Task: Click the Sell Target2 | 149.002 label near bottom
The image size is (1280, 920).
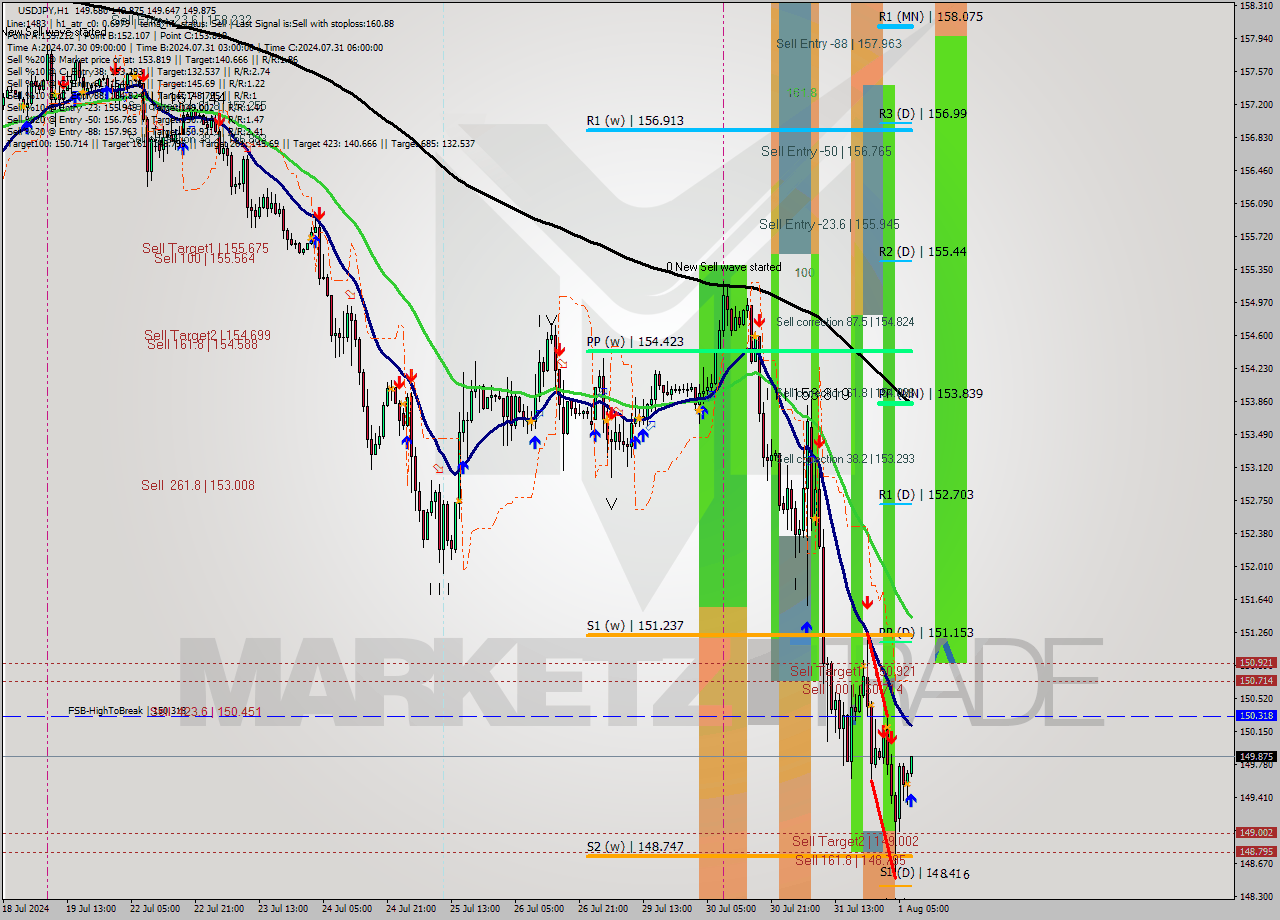Action: 855,842
